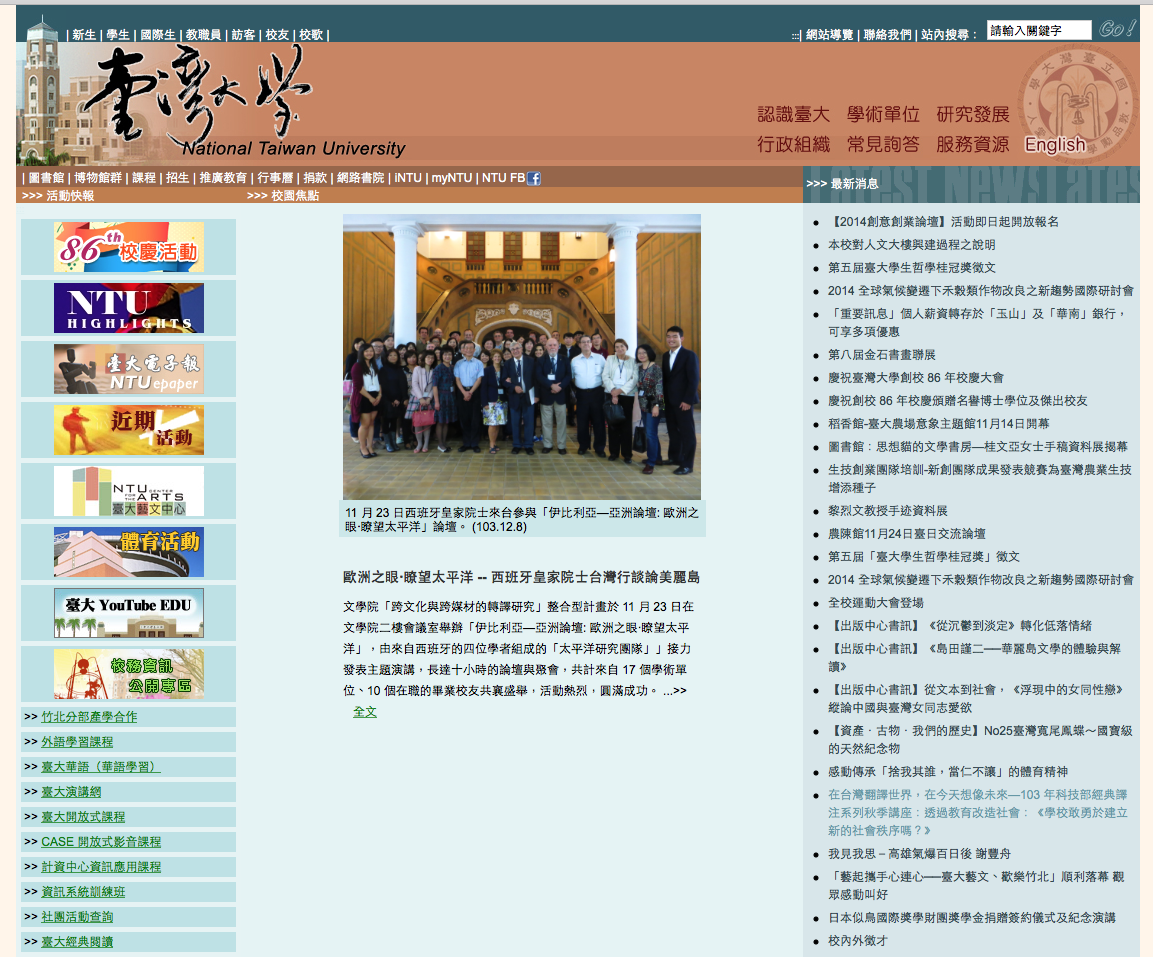Open the 臺大藝文中心 banner
The image size is (1153, 957).
(128, 491)
